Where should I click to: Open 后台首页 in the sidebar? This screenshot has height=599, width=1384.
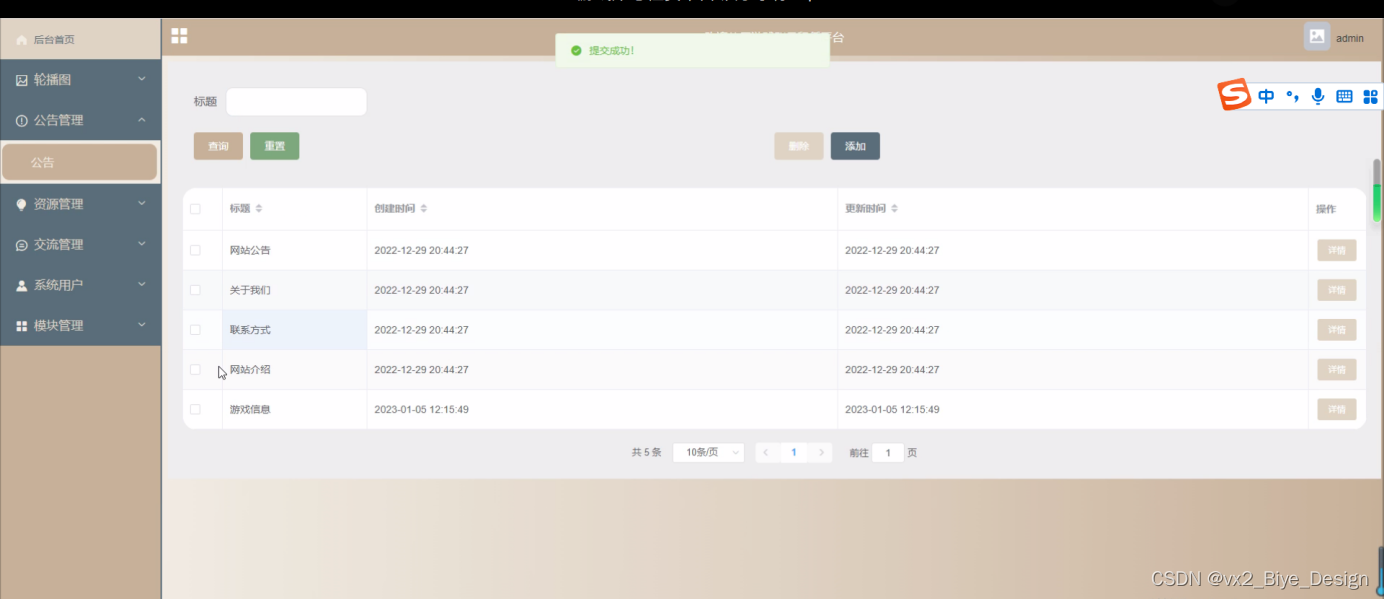pyautogui.click(x=80, y=40)
